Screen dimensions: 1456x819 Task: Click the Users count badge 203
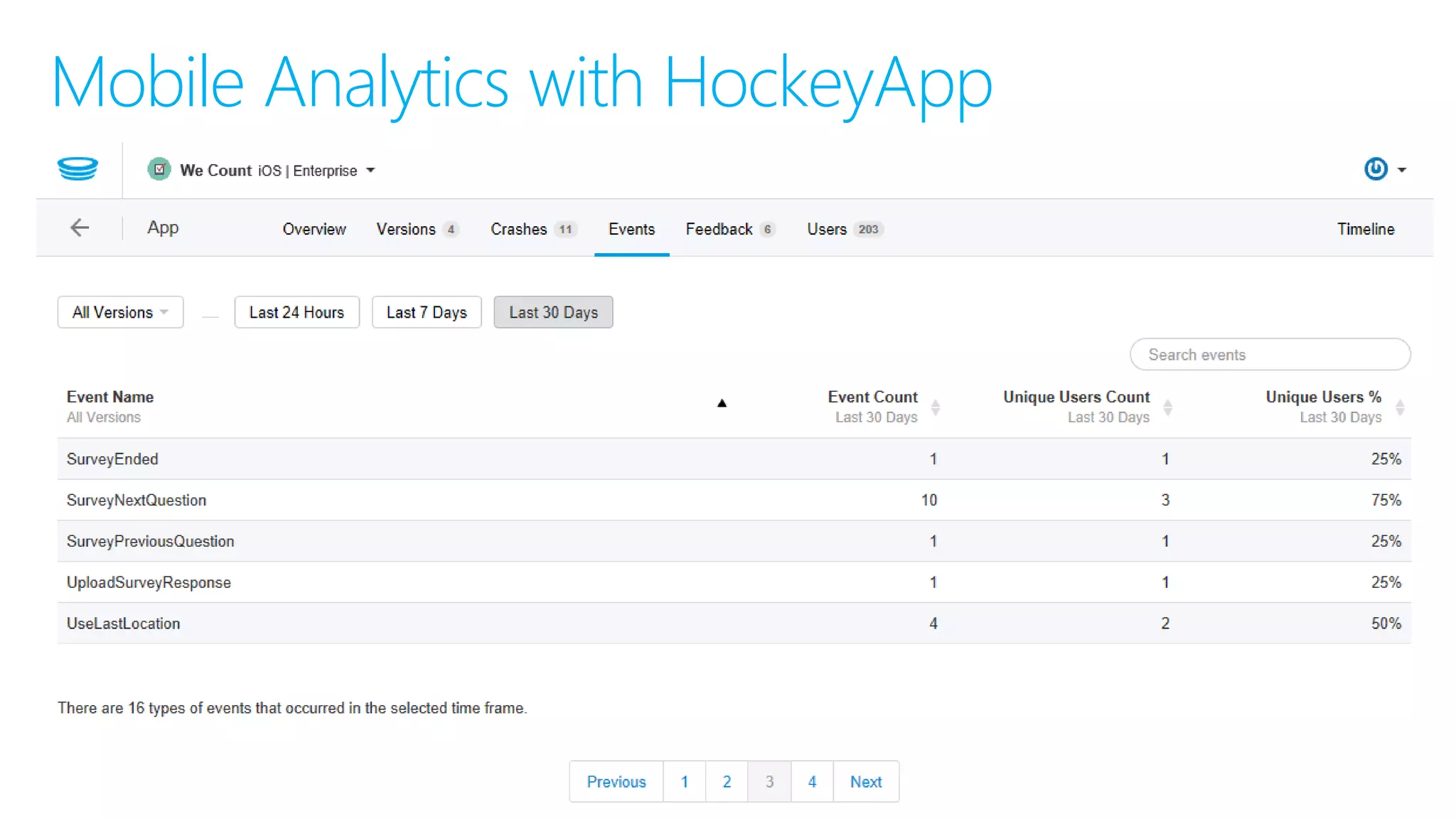click(x=868, y=229)
